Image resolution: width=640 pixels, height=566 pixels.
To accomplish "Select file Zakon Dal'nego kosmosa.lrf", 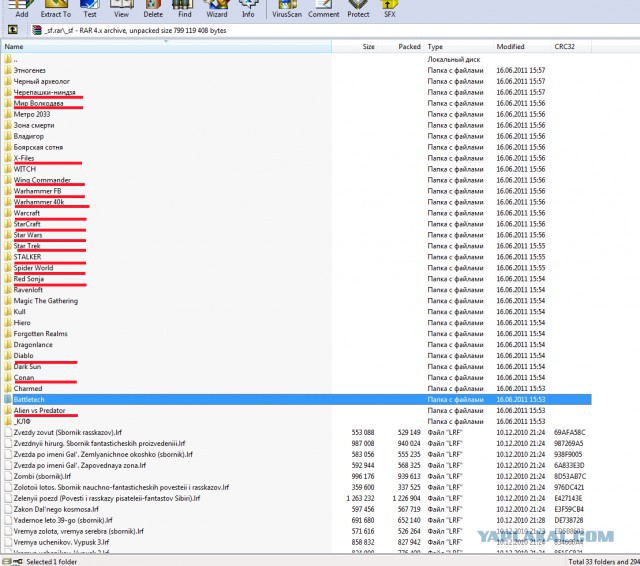I will tap(297, 510).
